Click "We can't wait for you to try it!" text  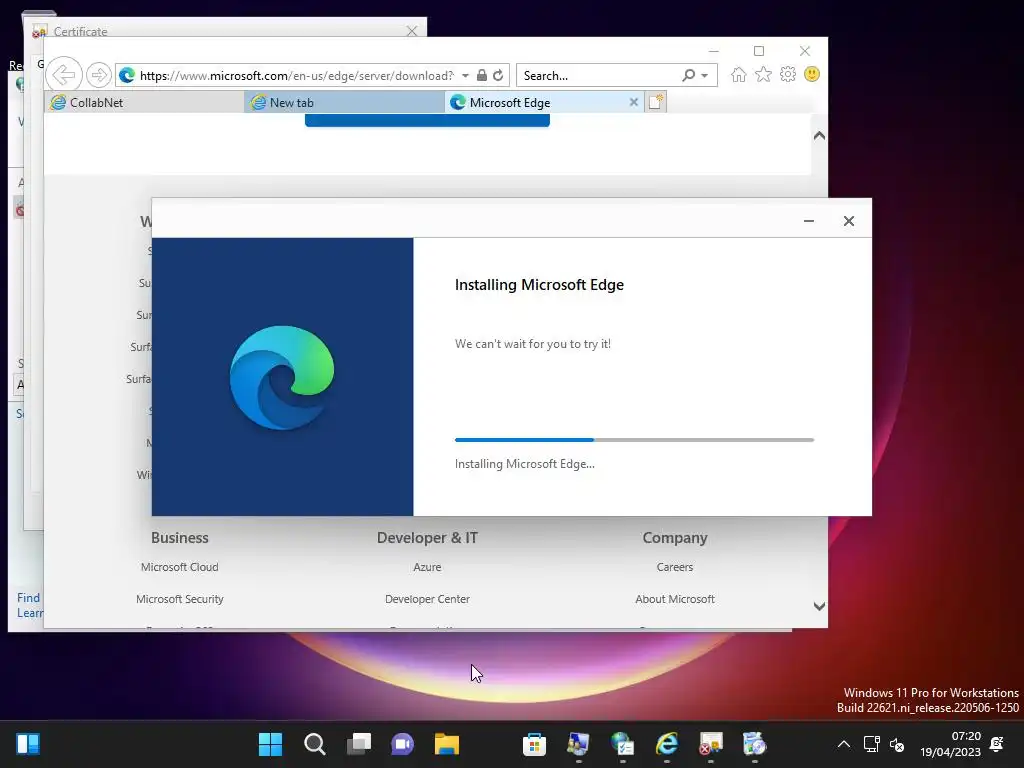pyautogui.click(x=533, y=344)
